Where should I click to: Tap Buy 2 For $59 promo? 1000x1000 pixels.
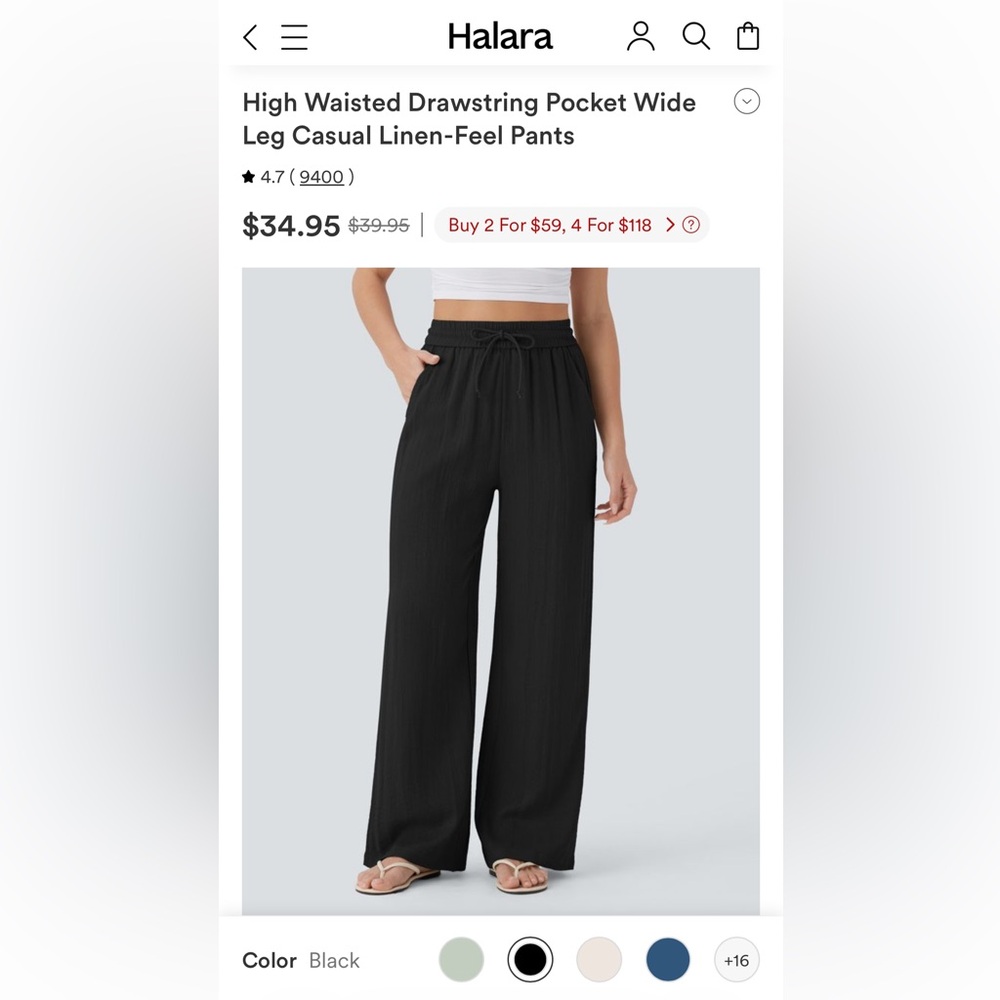click(550, 225)
